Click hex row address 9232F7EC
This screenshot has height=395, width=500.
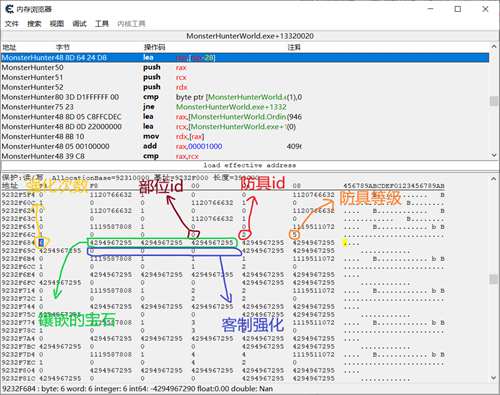pos(18,363)
